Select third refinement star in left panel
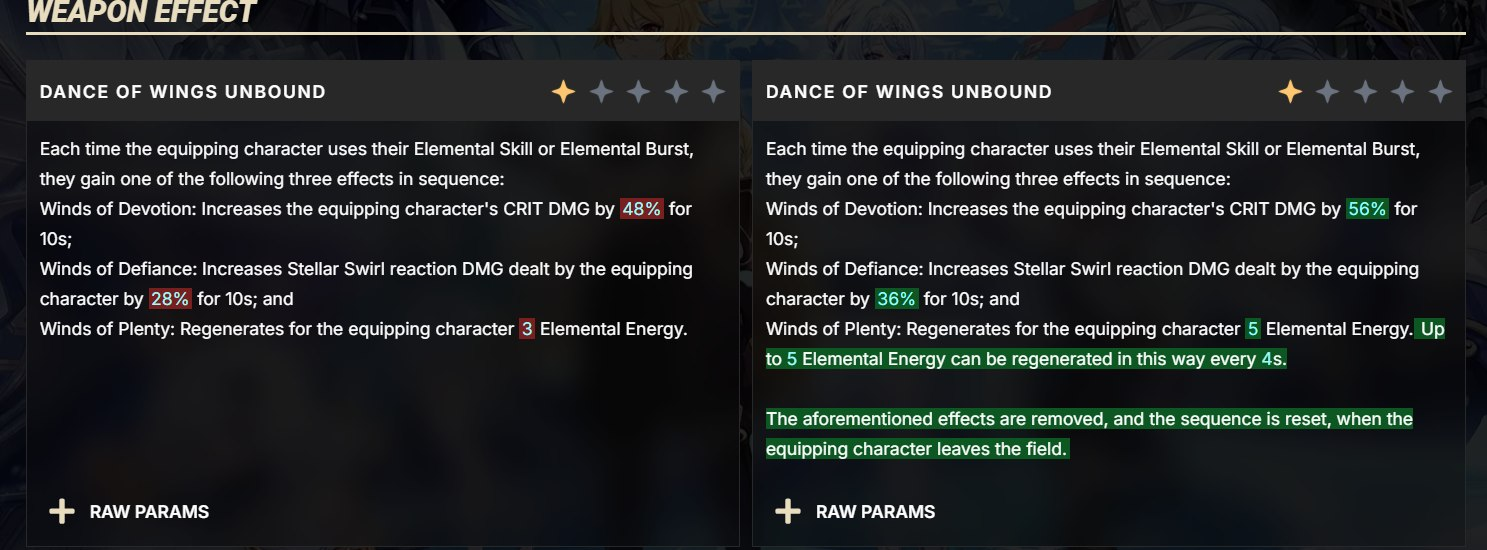Image resolution: width=1487 pixels, height=550 pixels. point(638,92)
